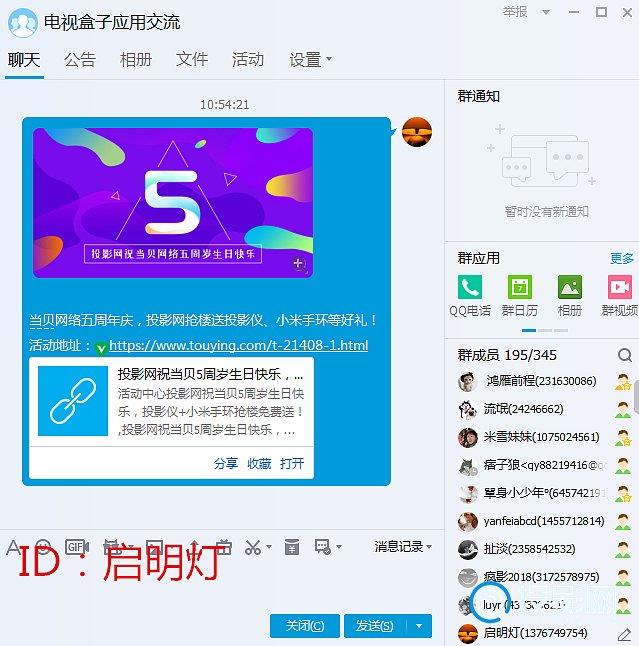This screenshot has width=639, height=646.
Task: Click the sender's orange avatar beside the message
Action: pos(417,132)
